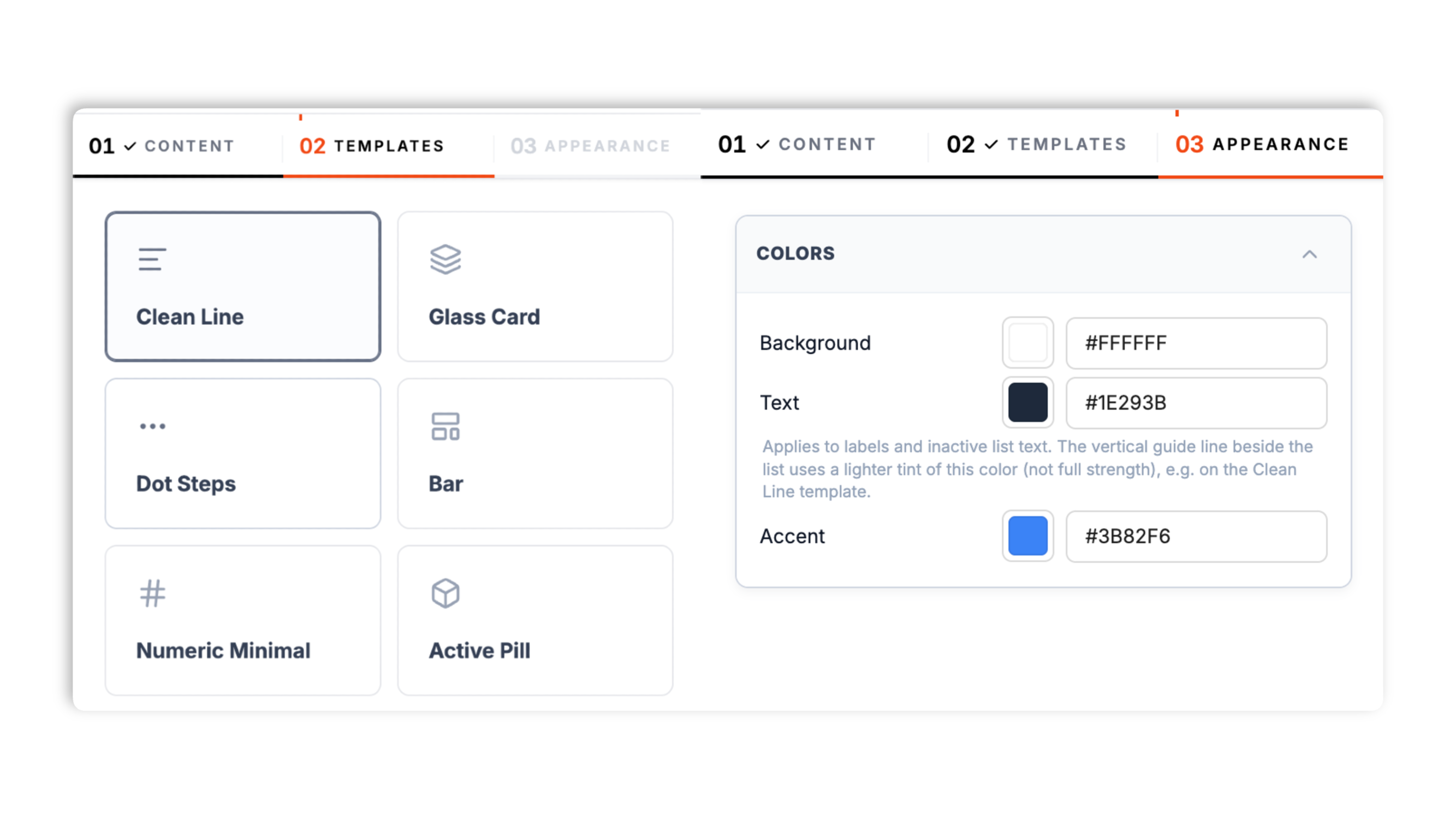Screen dimensions: 1456x819
Task: Choose the Glass Card template
Action: (x=534, y=287)
